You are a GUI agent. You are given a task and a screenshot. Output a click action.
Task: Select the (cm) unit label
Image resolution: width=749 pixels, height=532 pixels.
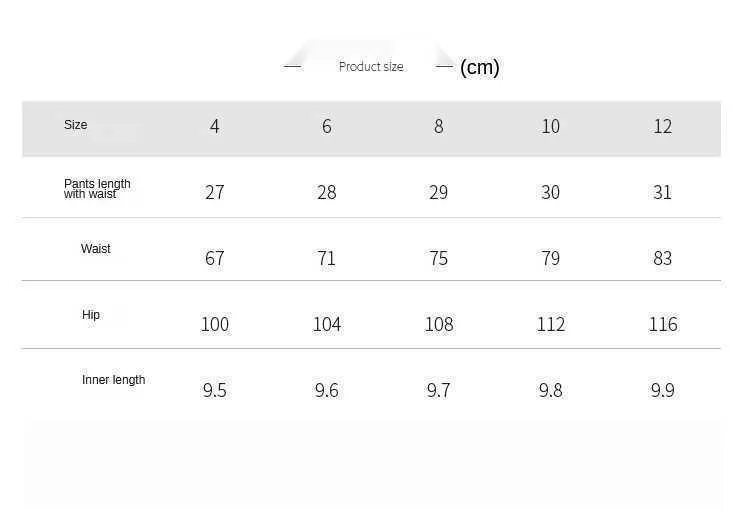[480, 67]
